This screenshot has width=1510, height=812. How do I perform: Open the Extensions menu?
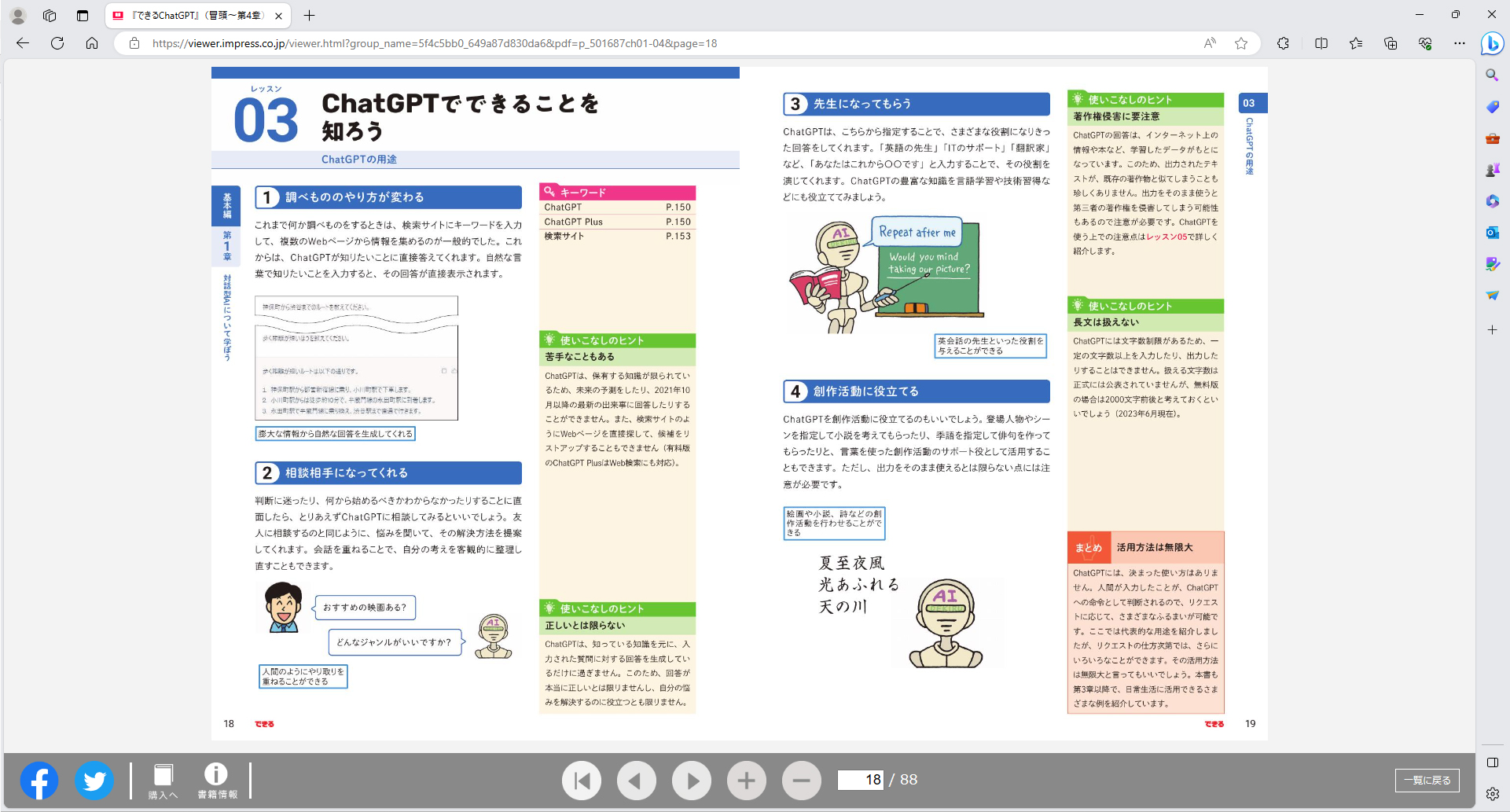click(x=1284, y=44)
